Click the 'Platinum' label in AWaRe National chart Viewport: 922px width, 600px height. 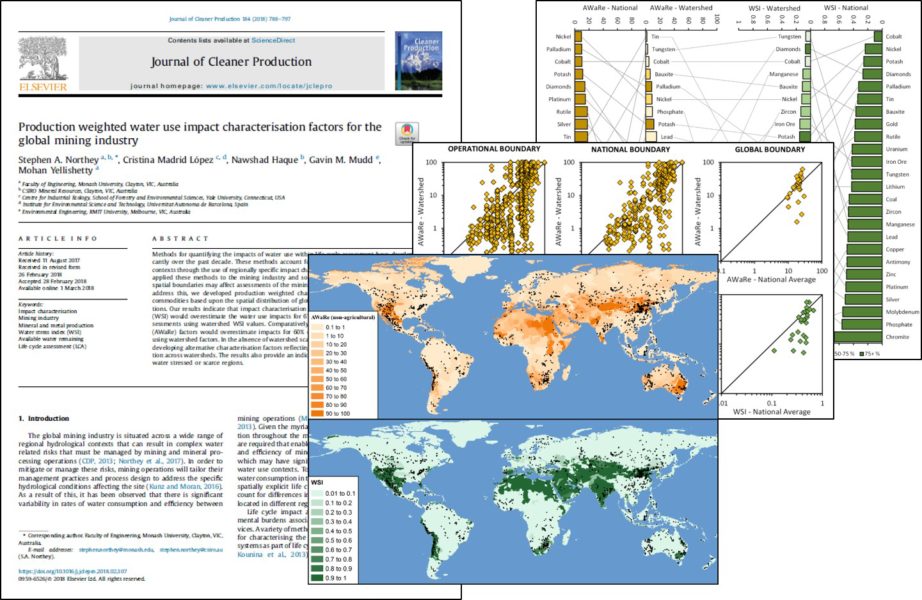click(560, 99)
